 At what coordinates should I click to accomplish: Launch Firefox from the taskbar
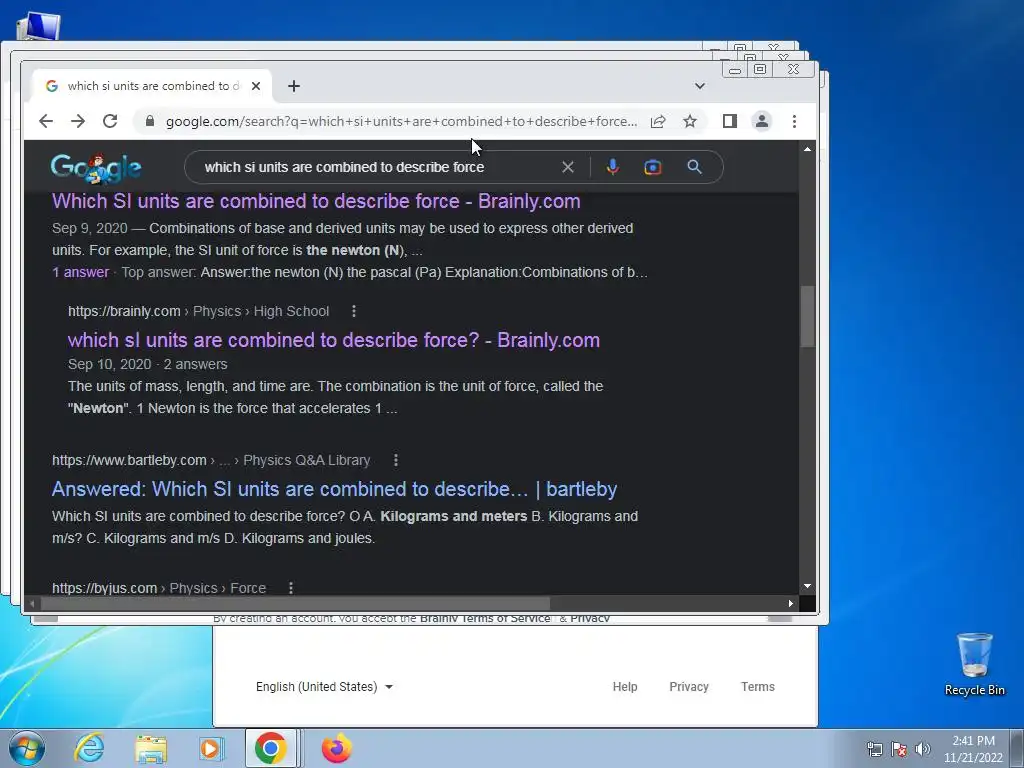pyautogui.click(x=337, y=748)
